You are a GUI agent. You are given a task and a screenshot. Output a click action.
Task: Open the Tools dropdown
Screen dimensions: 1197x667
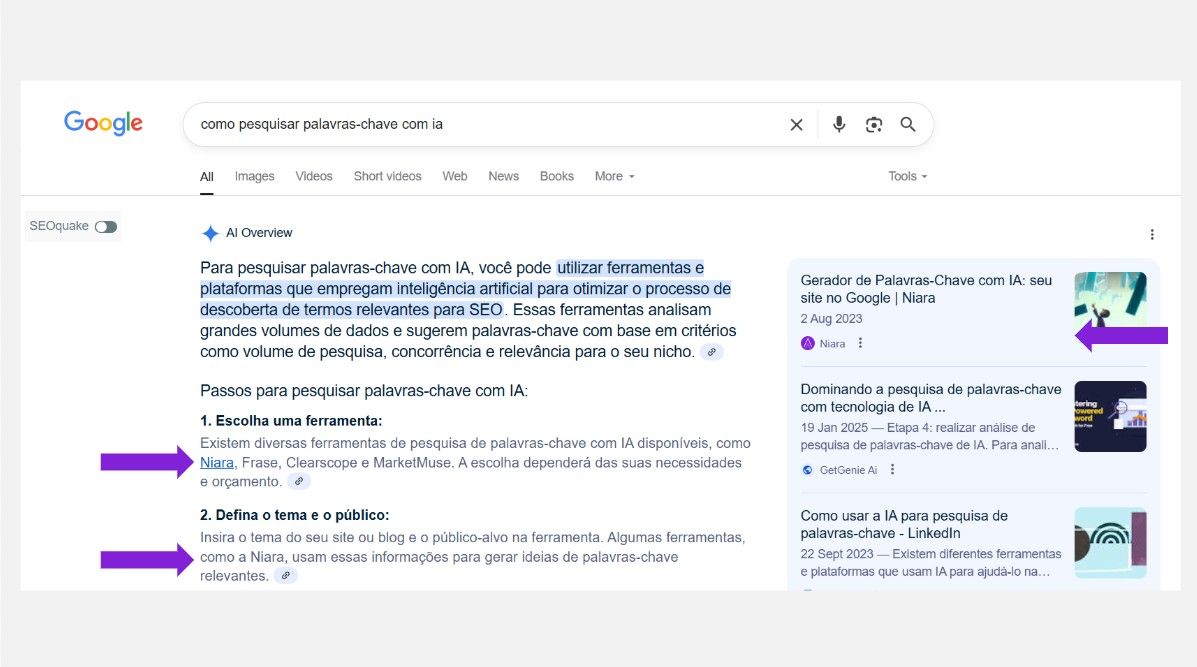(907, 176)
